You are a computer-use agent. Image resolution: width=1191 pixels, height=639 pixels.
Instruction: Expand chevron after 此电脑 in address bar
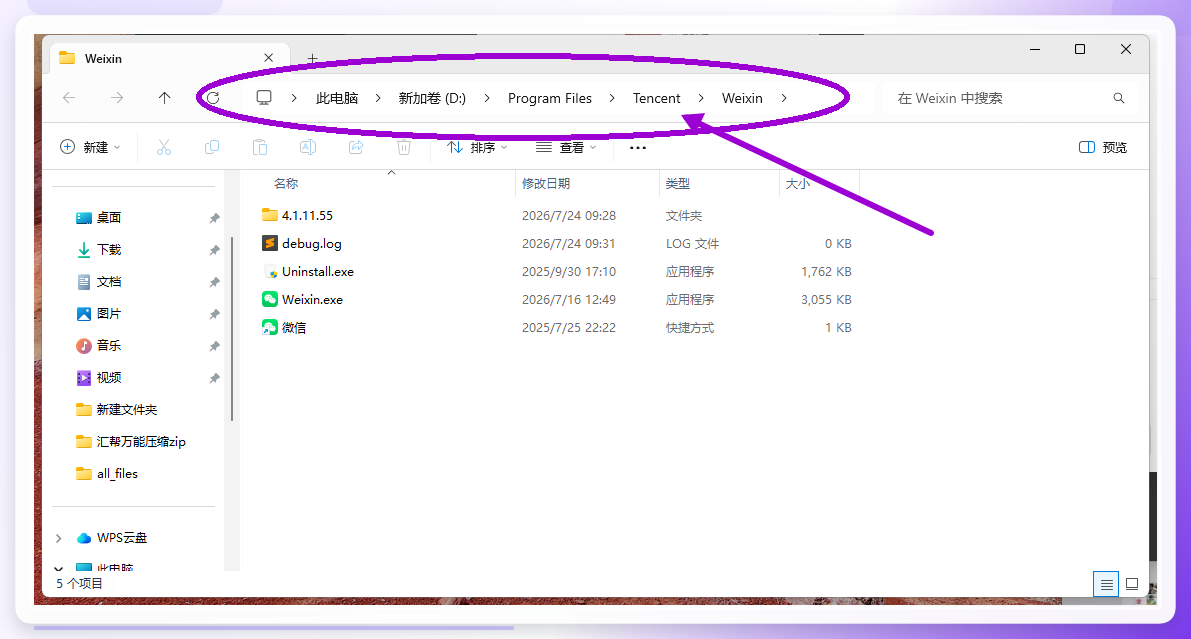(x=378, y=98)
